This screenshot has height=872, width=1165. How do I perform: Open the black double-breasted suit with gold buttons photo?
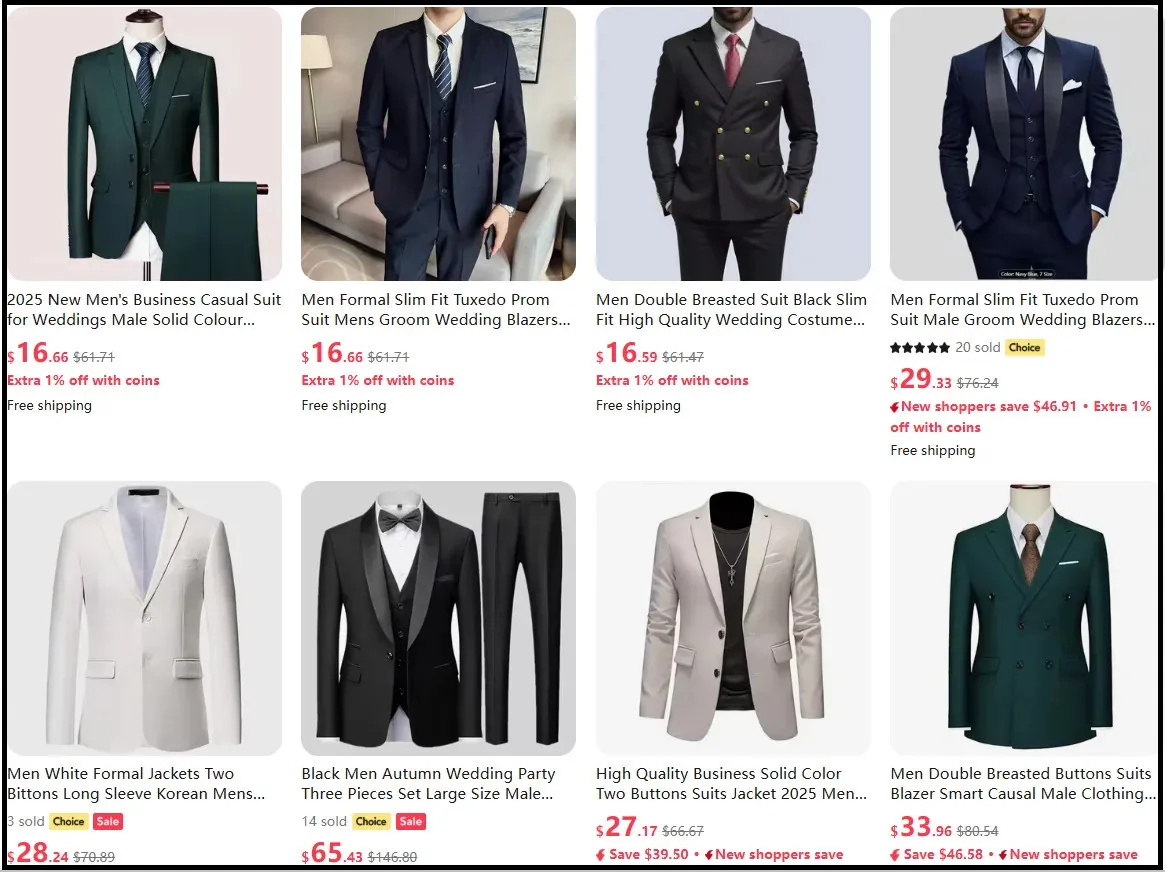733,144
